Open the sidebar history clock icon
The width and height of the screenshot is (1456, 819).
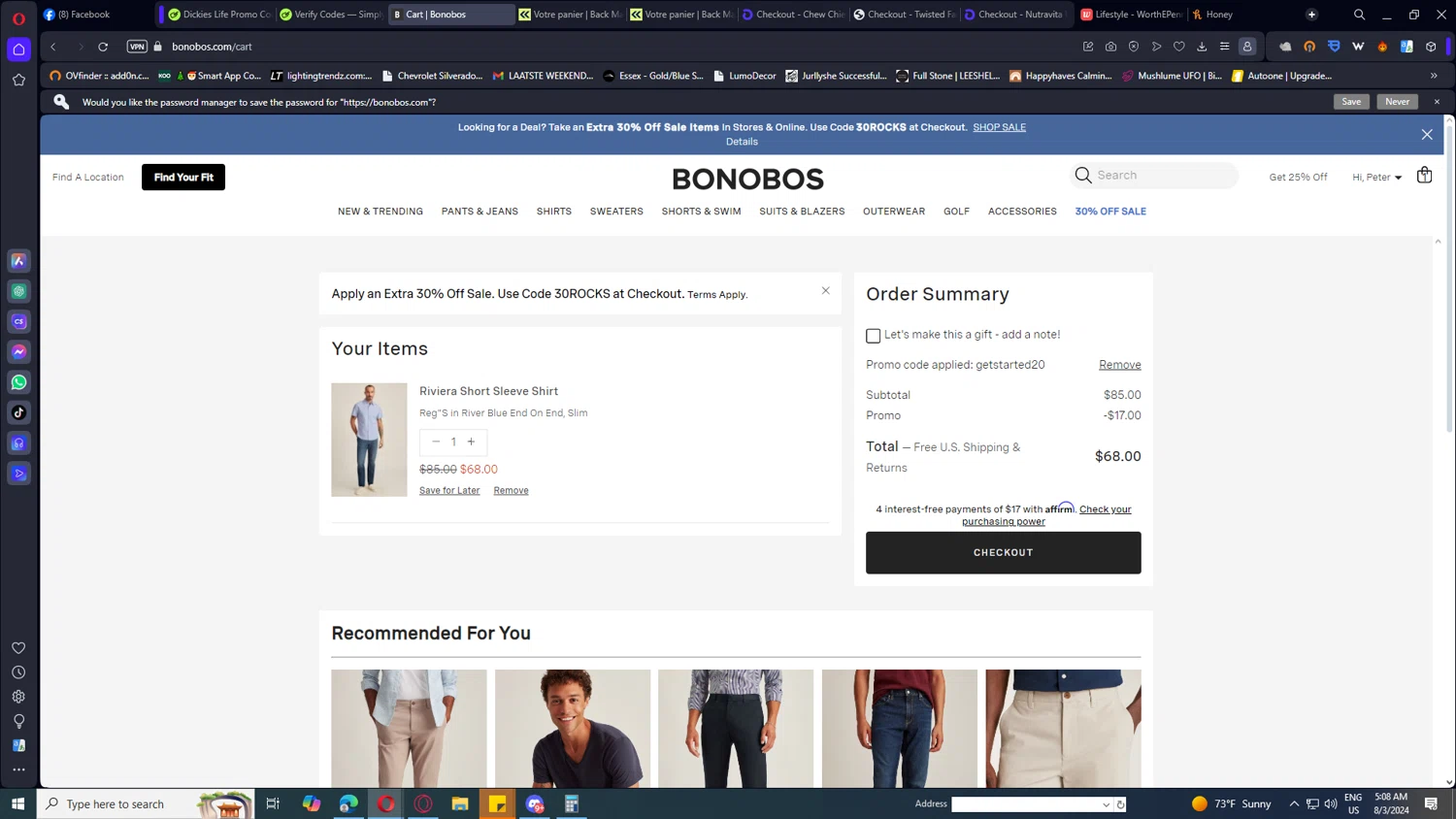18,672
